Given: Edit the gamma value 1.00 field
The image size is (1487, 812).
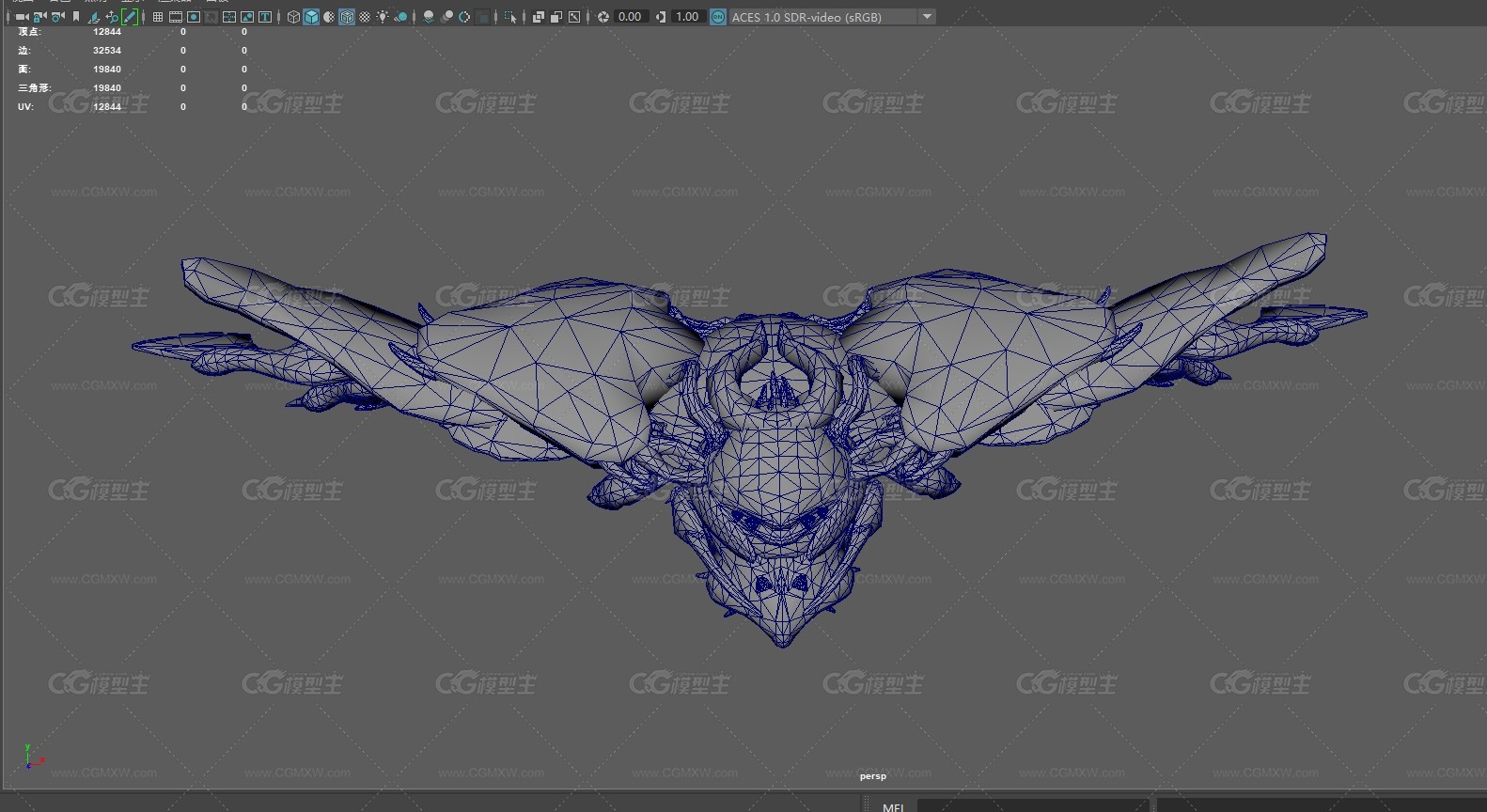Looking at the screenshot, I should tap(688, 17).
